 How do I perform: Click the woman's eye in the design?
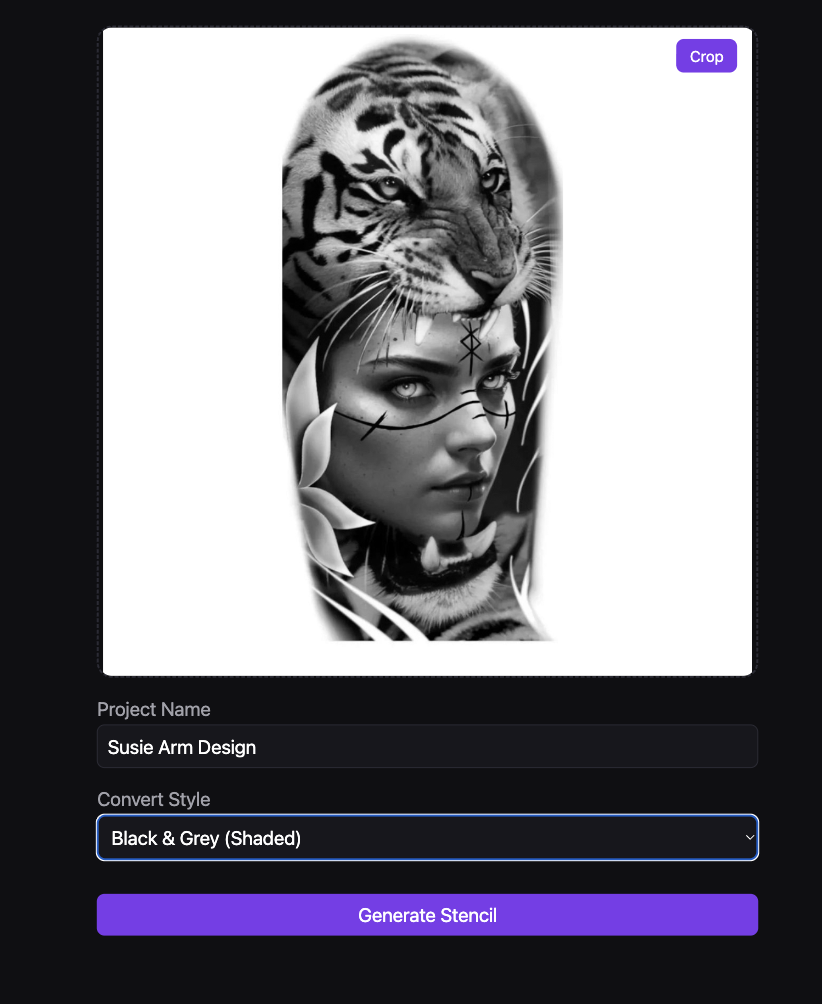point(407,389)
